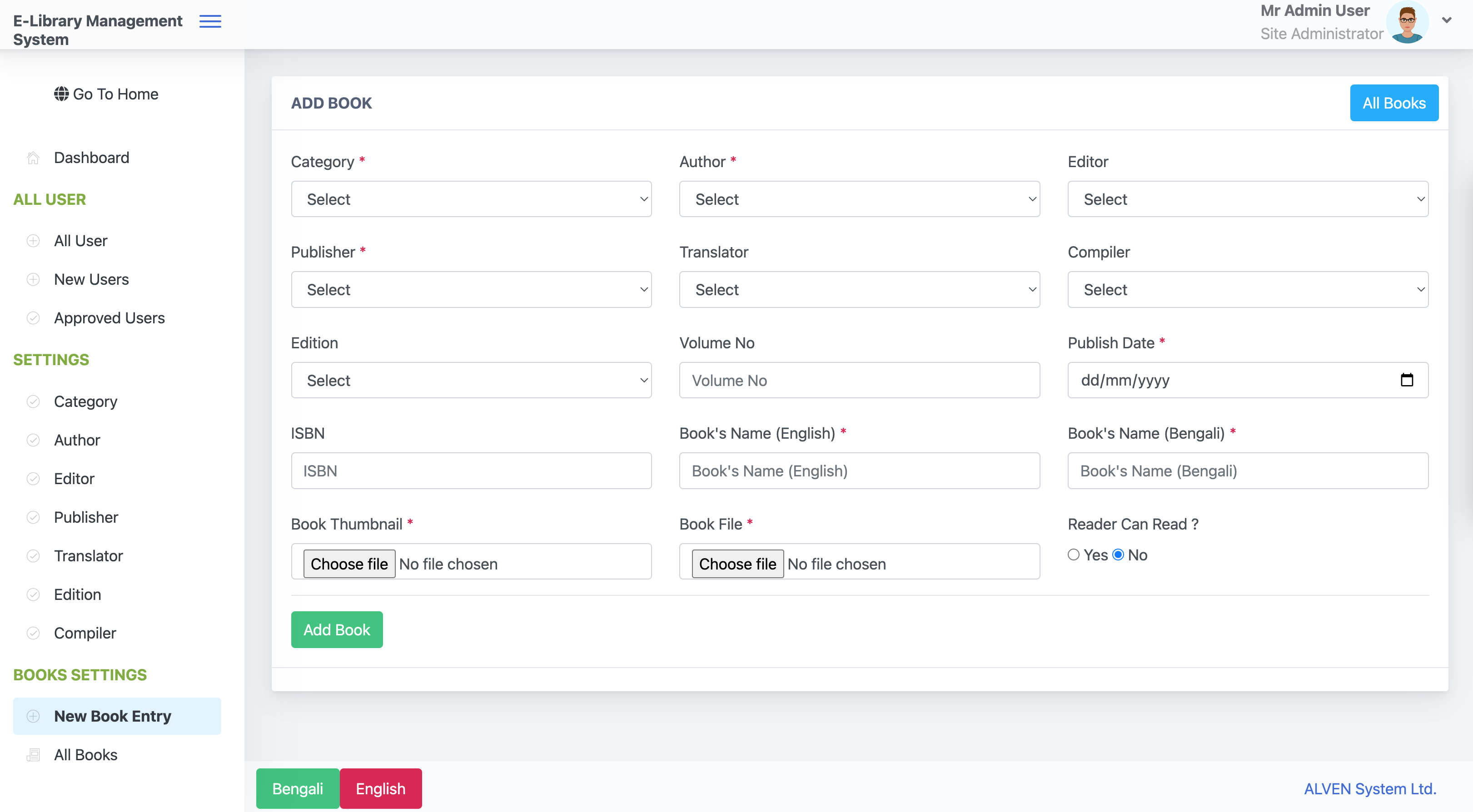Open the Category select dropdown
This screenshot has height=812, width=1473.
point(471,199)
